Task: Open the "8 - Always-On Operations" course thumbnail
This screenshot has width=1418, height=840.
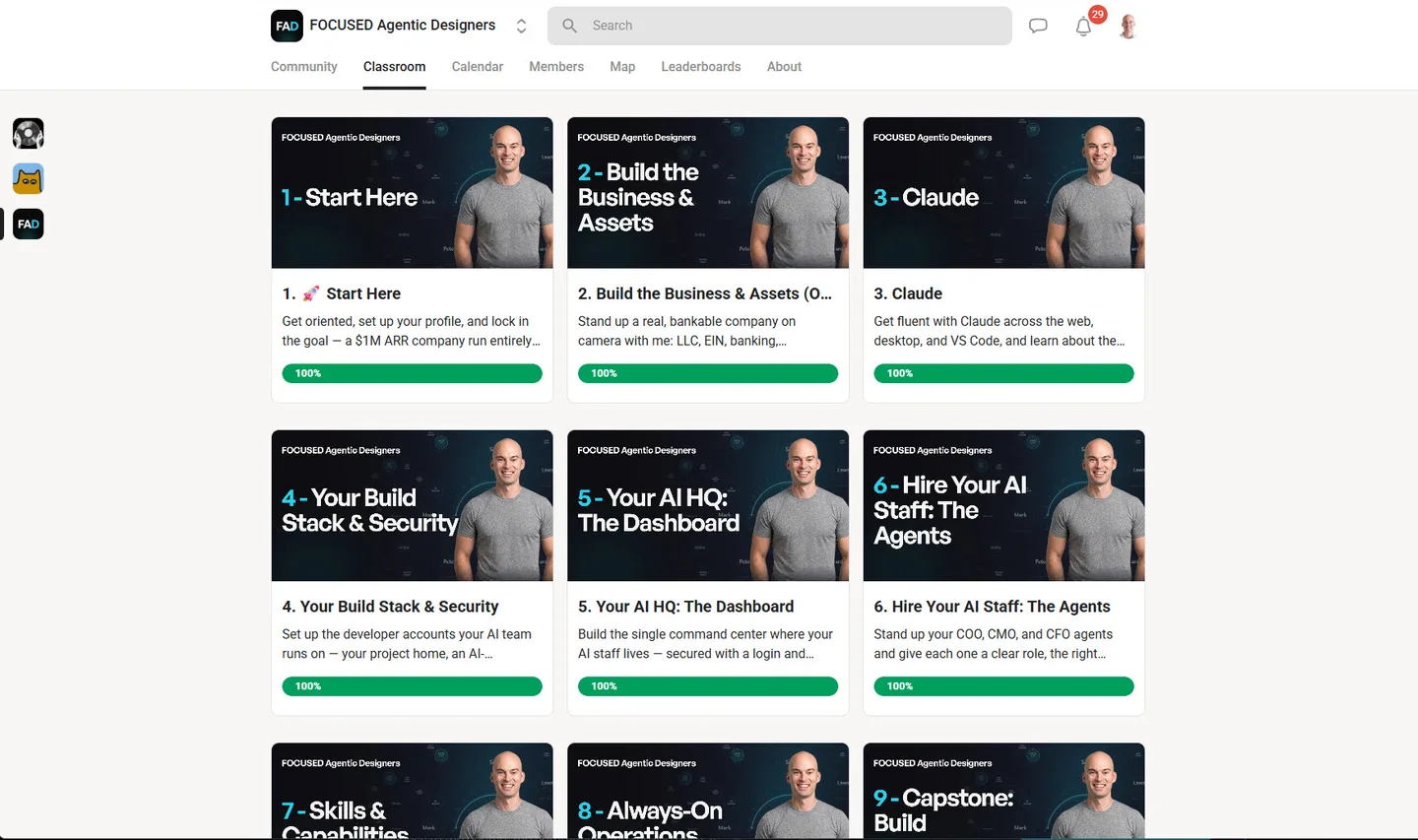Action: [708, 791]
